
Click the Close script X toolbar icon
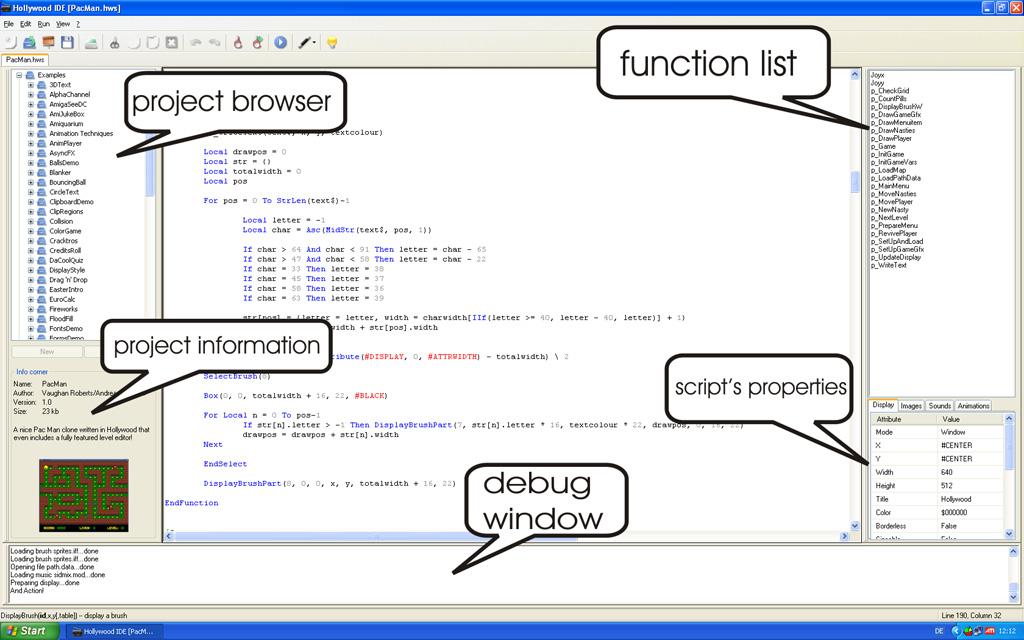pos(172,43)
